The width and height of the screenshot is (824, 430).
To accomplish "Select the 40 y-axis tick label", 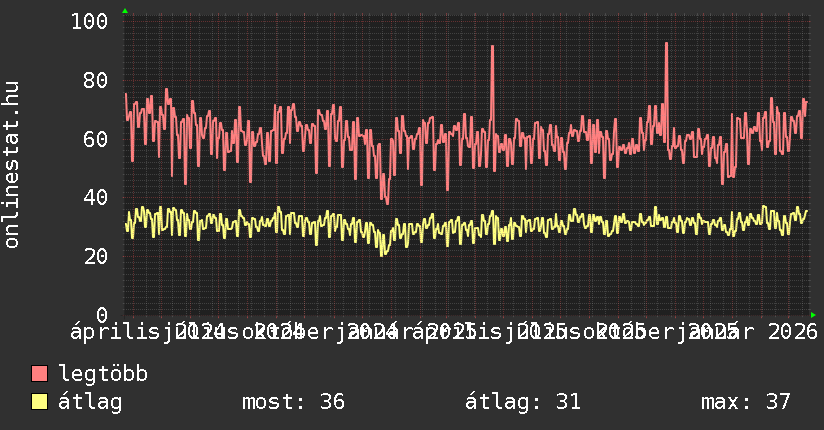I will 96,198.
